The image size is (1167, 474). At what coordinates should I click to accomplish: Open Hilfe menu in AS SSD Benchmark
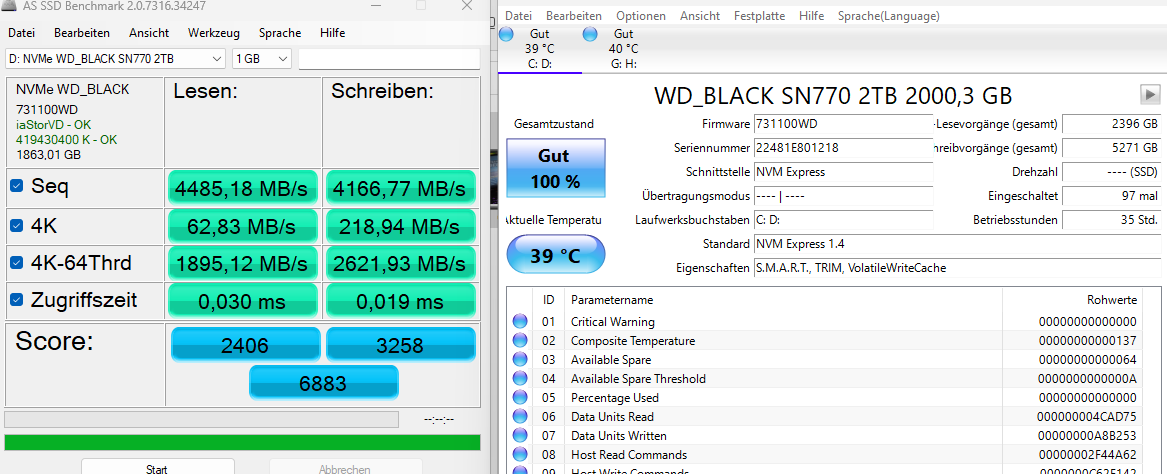pyautogui.click(x=332, y=33)
